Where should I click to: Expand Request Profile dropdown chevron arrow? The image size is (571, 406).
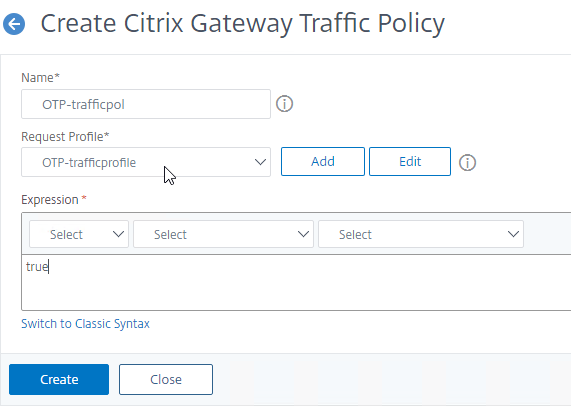click(260, 162)
